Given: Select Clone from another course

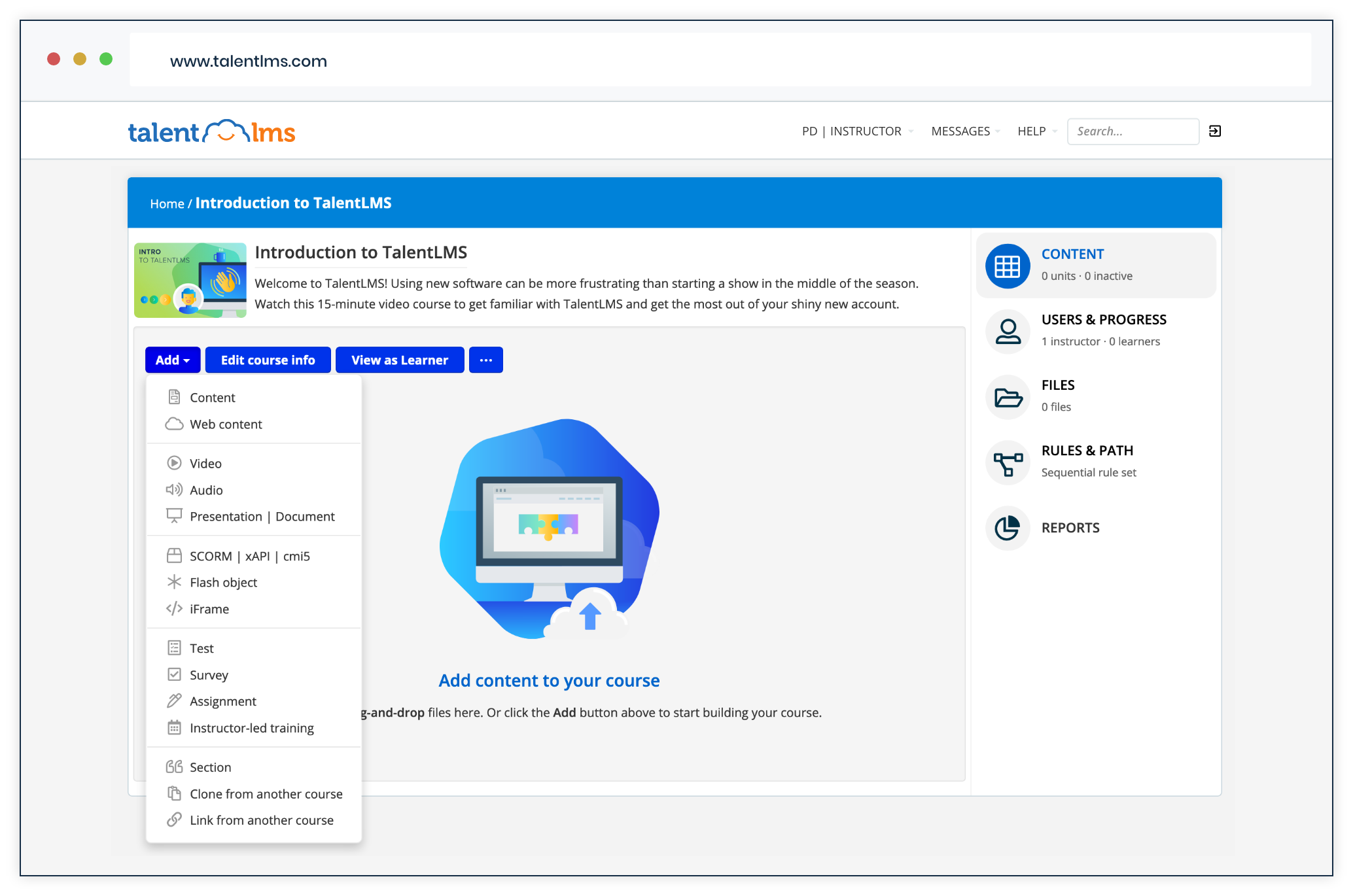Looking at the screenshot, I should (254, 793).
